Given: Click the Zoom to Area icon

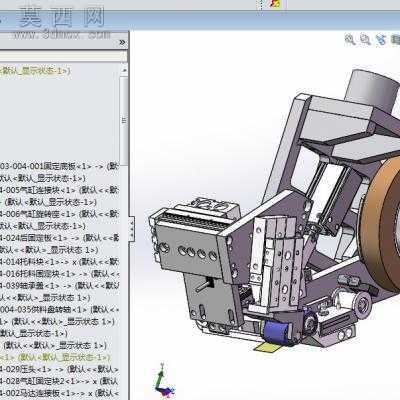Looking at the screenshot, I should [366, 40].
